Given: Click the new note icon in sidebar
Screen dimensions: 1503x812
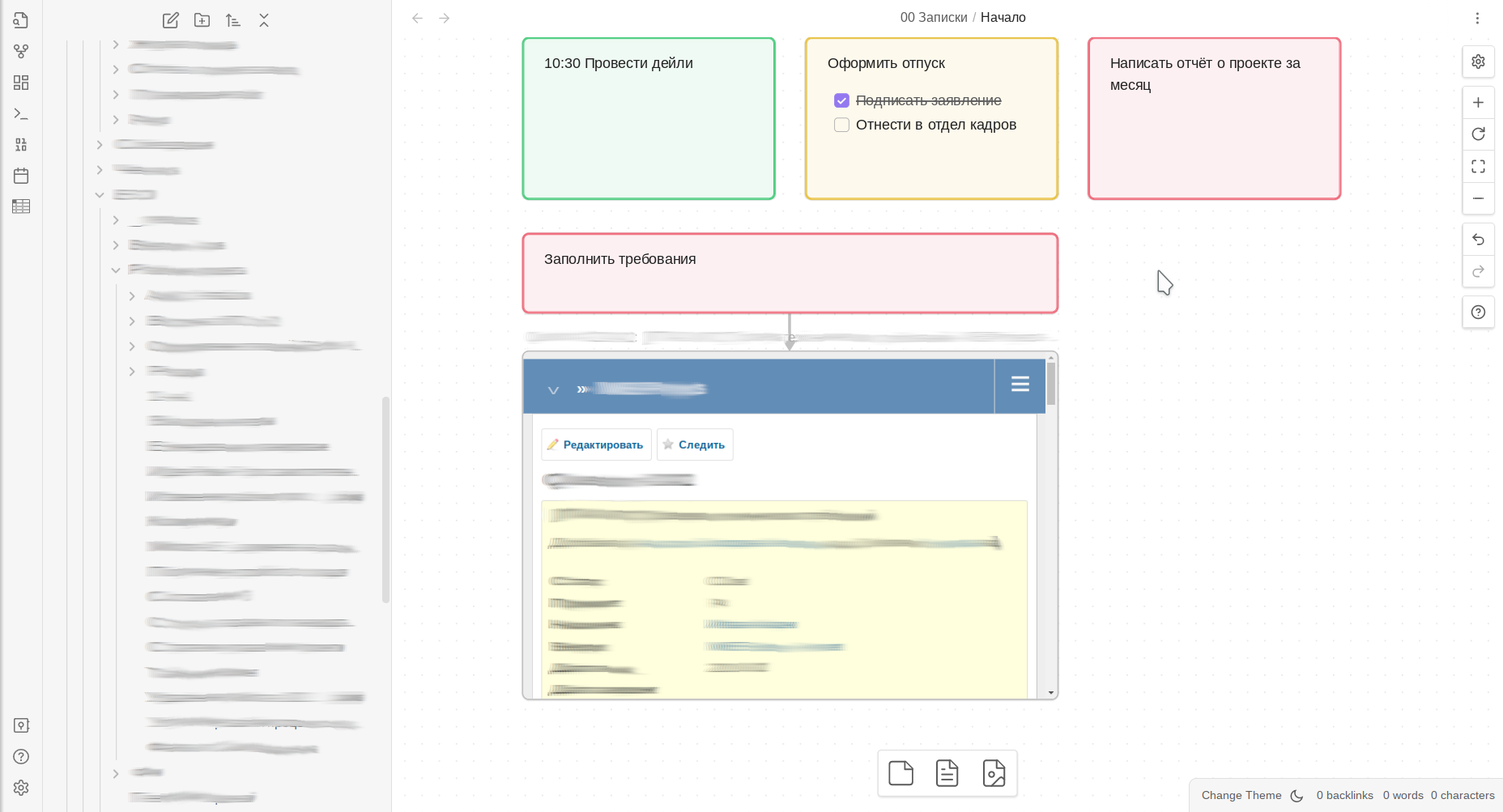Looking at the screenshot, I should pos(170,20).
